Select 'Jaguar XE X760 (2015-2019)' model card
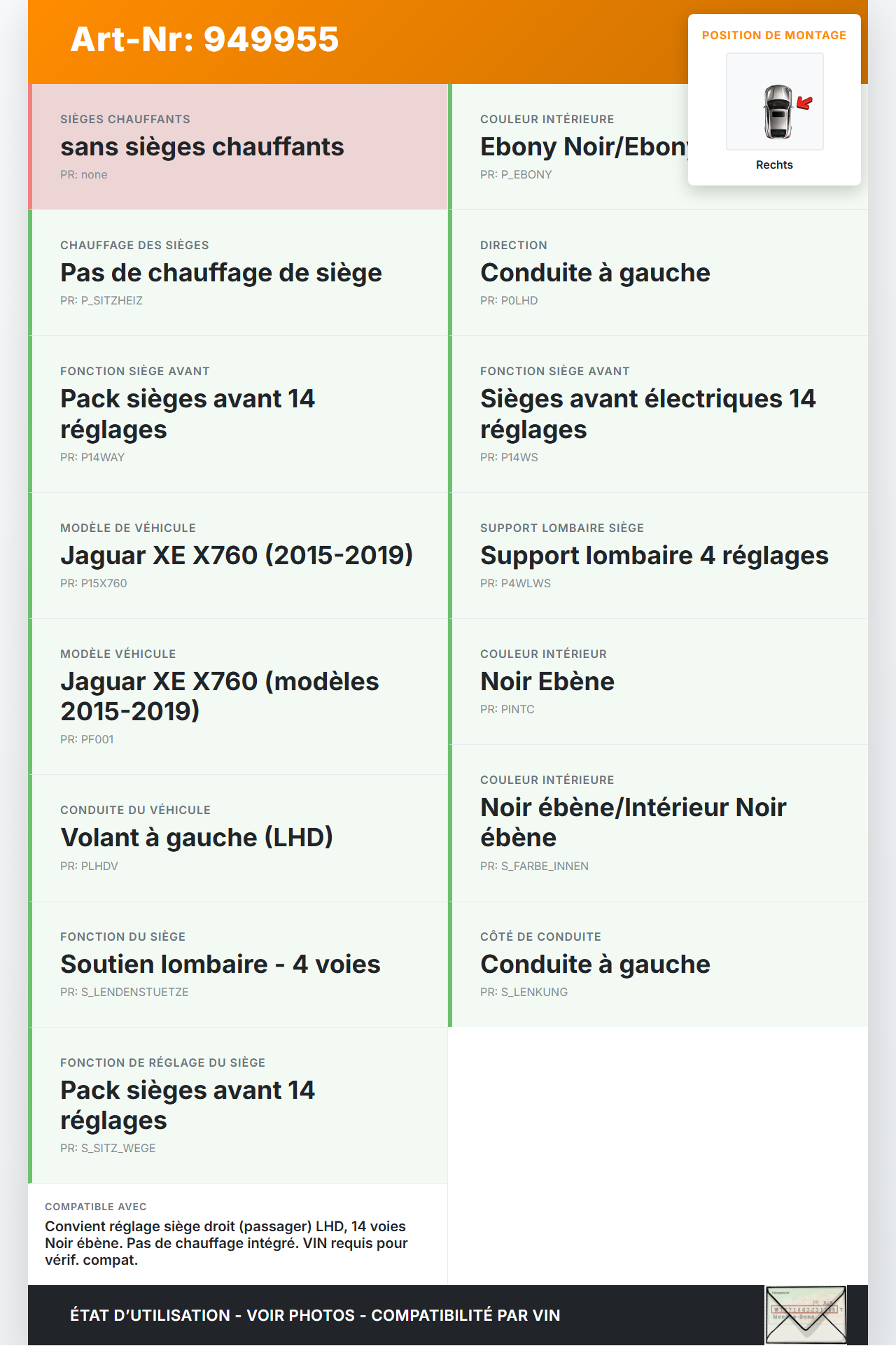The height and width of the screenshot is (1346, 896). (238, 556)
